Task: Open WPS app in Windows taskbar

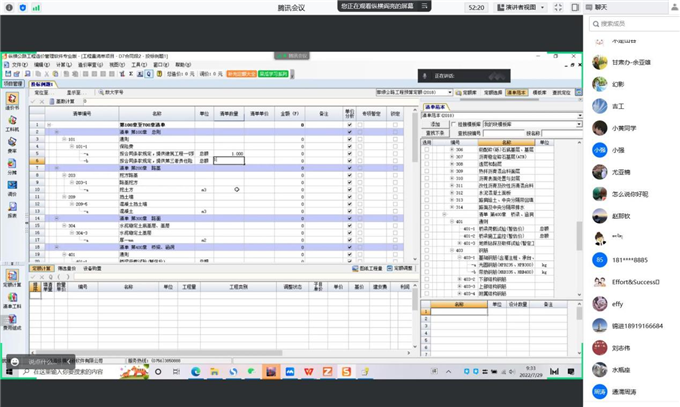Action: pyautogui.click(x=306, y=371)
